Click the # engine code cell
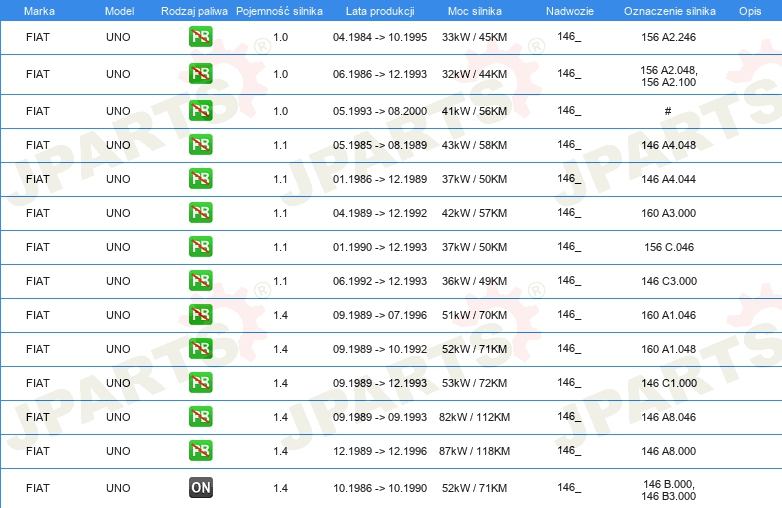This screenshot has width=782, height=508. 668,111
